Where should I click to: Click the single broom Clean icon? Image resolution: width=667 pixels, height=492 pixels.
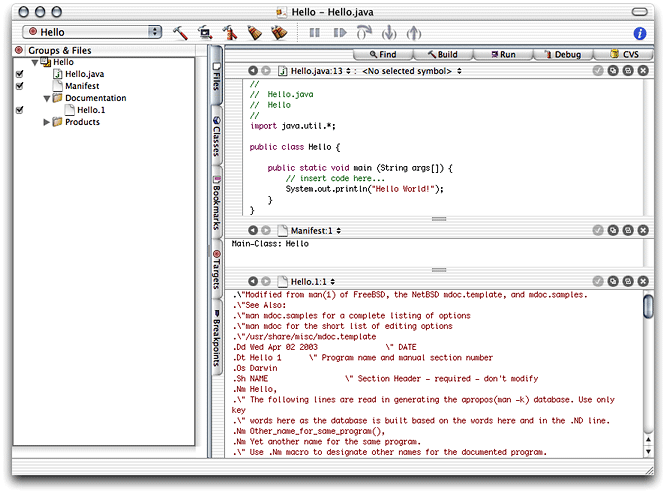click(x=254, y=32)
